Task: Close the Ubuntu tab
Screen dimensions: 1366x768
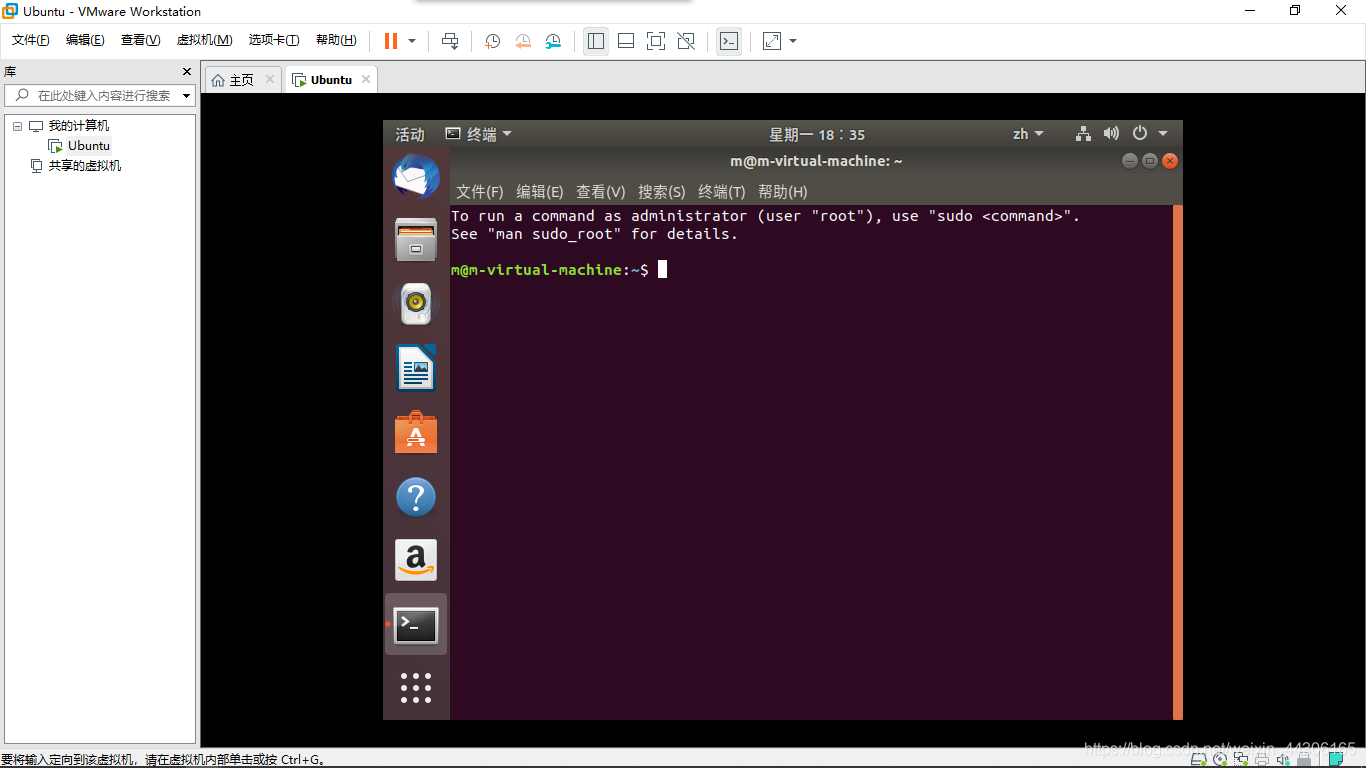Action: pyautogui.click(x=366, y=79)
